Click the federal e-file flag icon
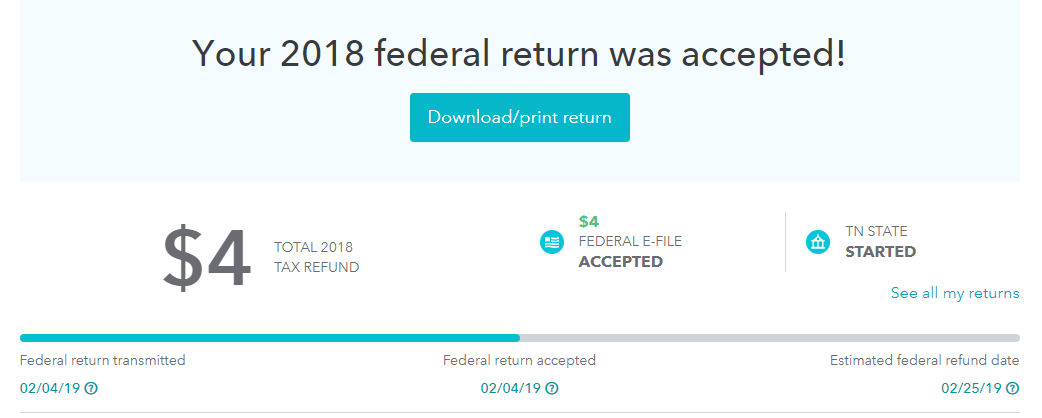Viewport: 1042px width, 418px height. [552, 243]
